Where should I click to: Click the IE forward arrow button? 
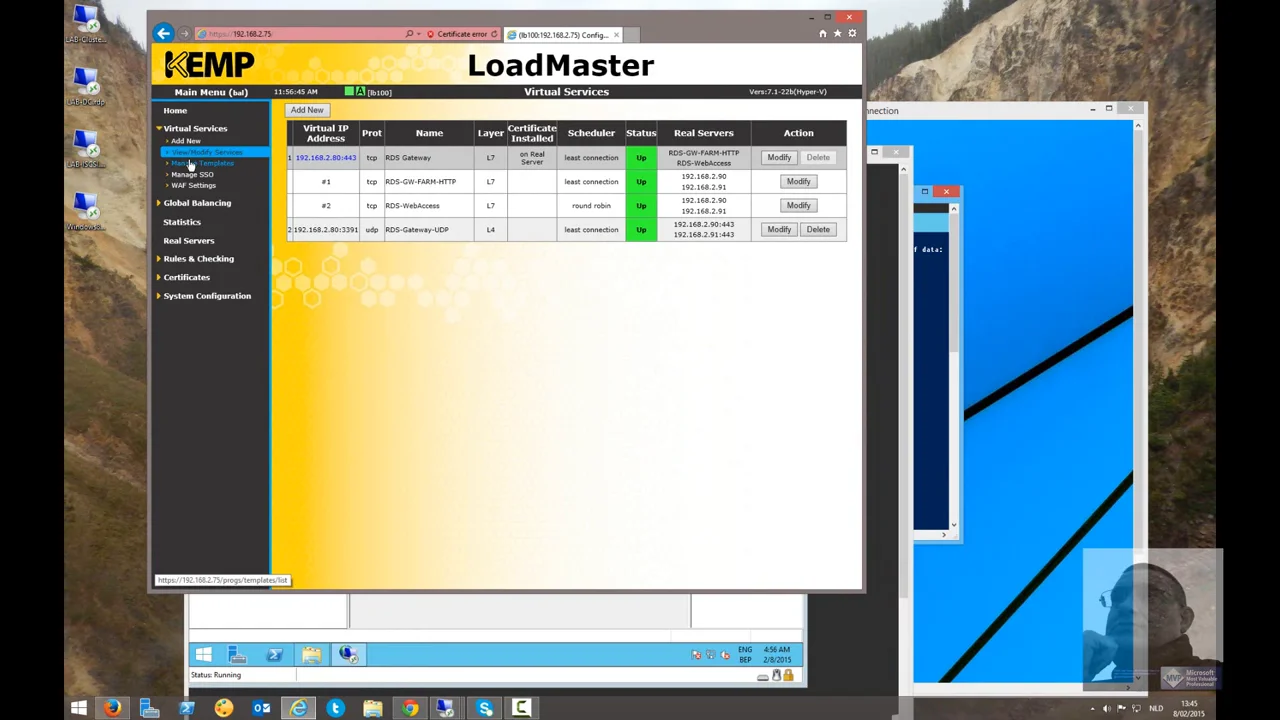[184, 34]
